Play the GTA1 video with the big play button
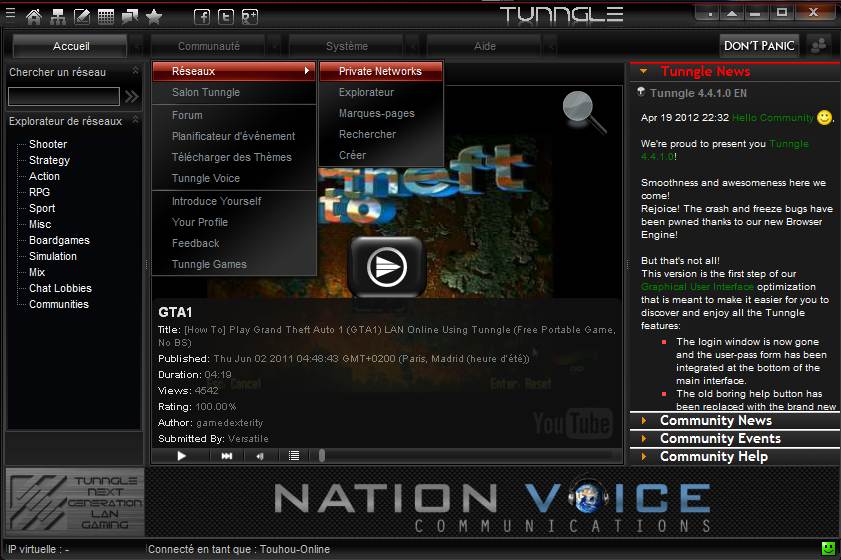The image size is (841, 560). pyautogui.click(x=387, y=267)
